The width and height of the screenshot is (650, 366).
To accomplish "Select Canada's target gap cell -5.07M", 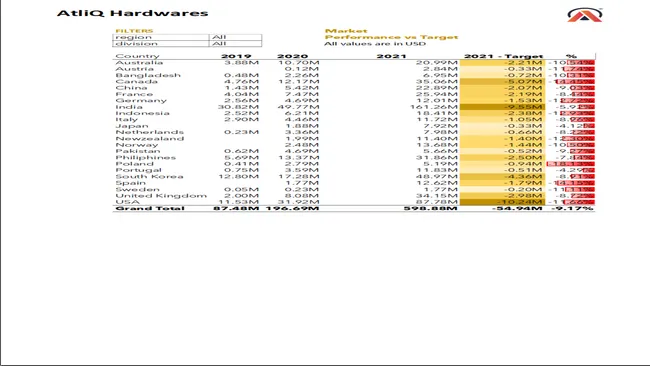I will coord(502,82).
